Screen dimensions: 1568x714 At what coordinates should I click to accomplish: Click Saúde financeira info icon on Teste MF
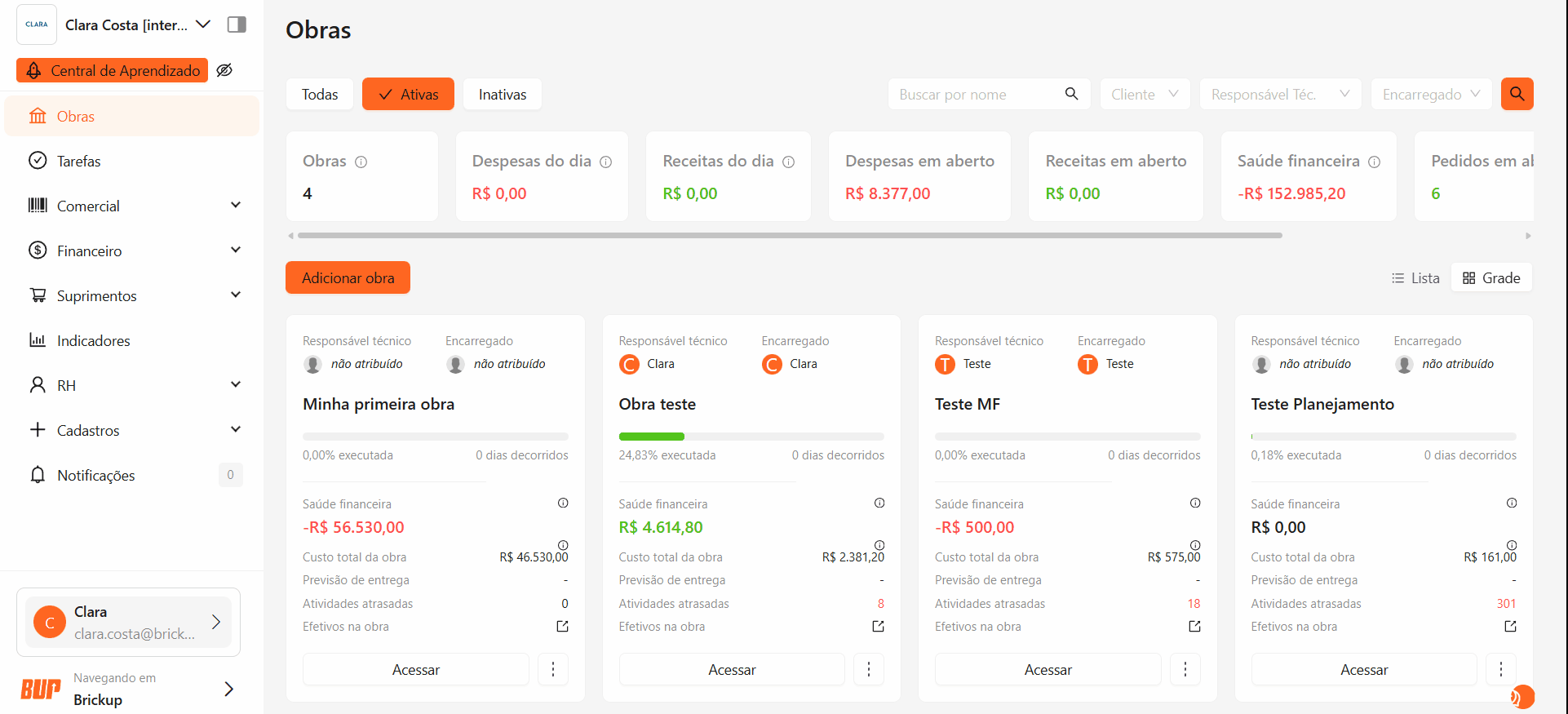point(1194,503)
